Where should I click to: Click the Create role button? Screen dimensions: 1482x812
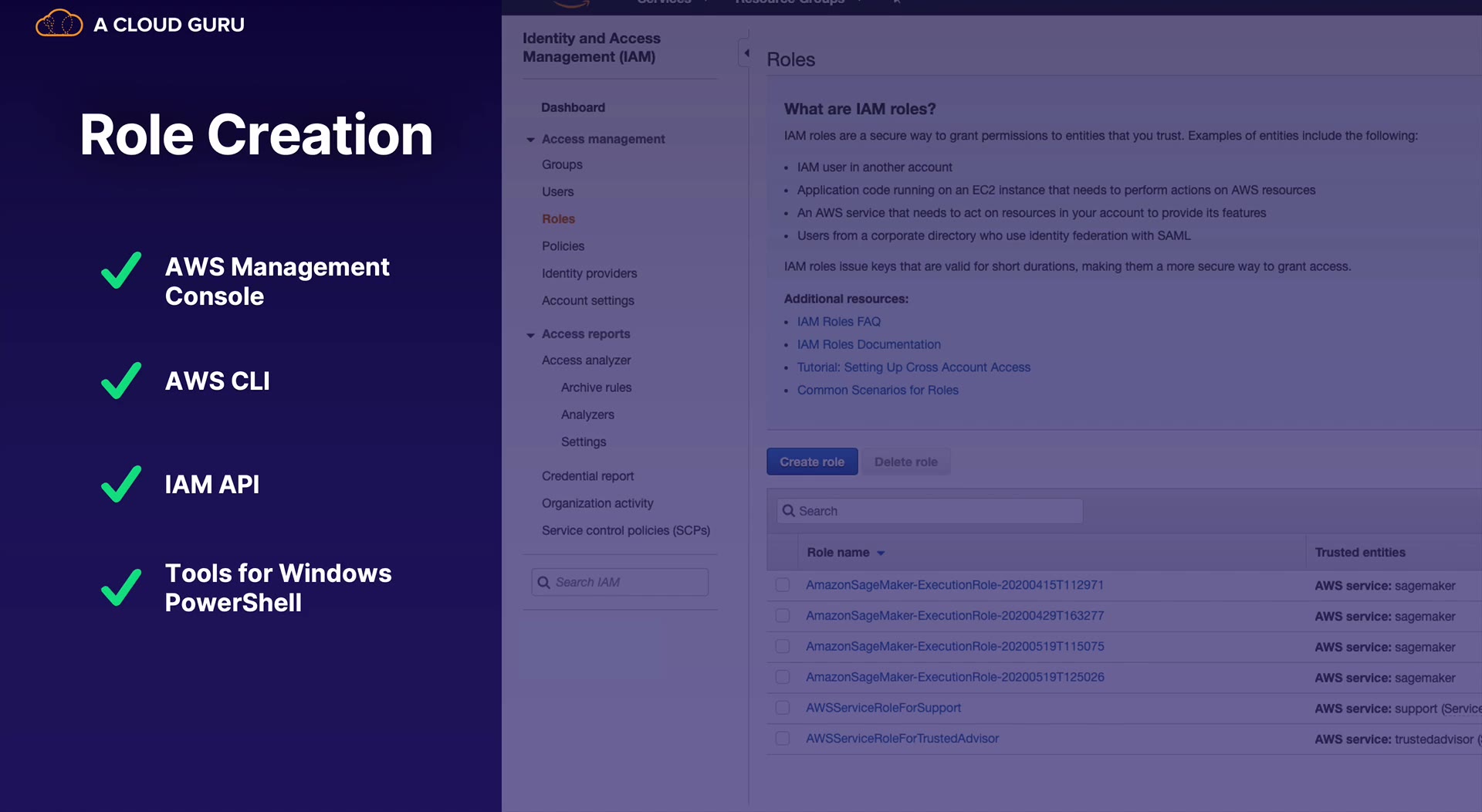coord(812,462)
